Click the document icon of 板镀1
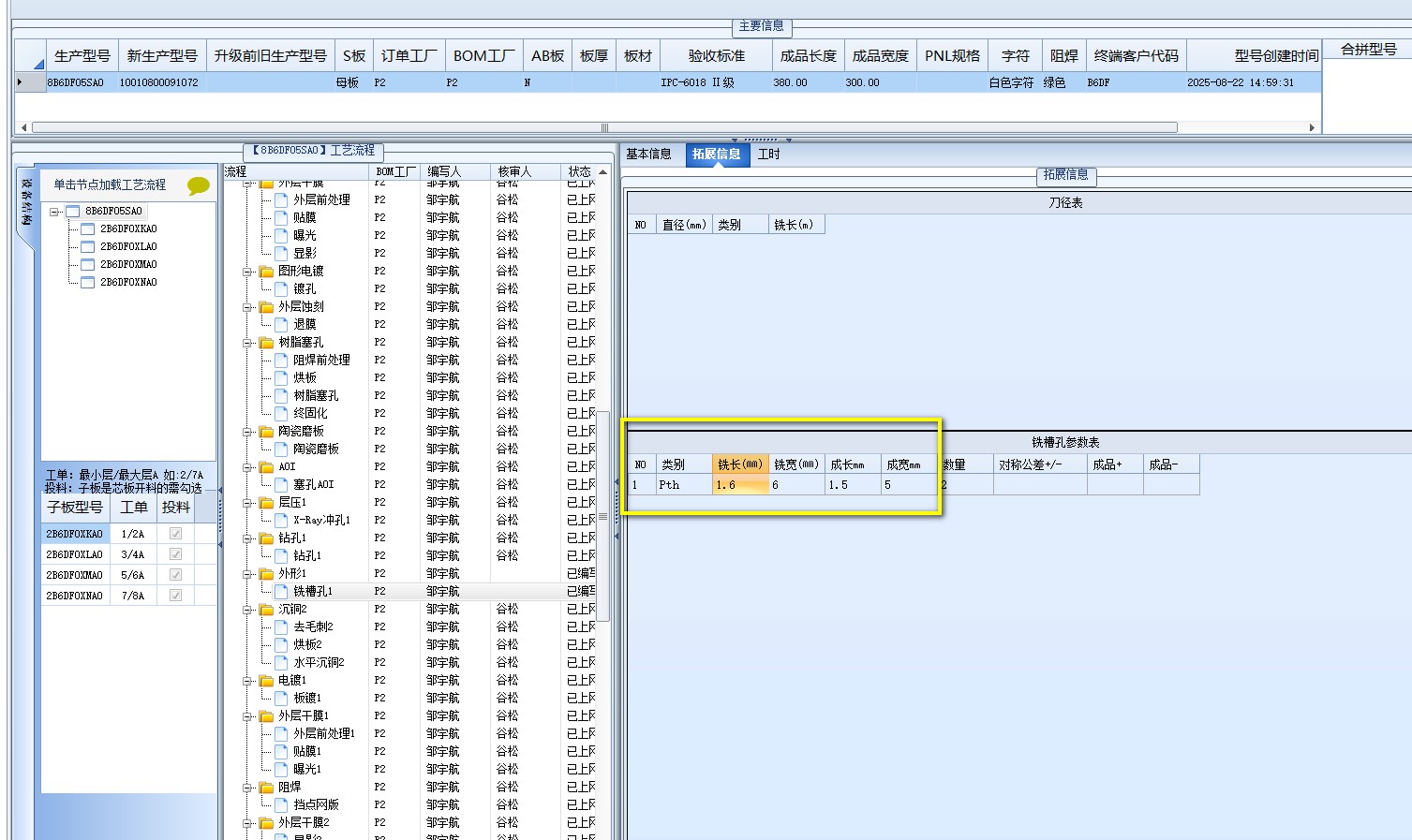Viewport: 1412px width, 840px height. point(281,699)
